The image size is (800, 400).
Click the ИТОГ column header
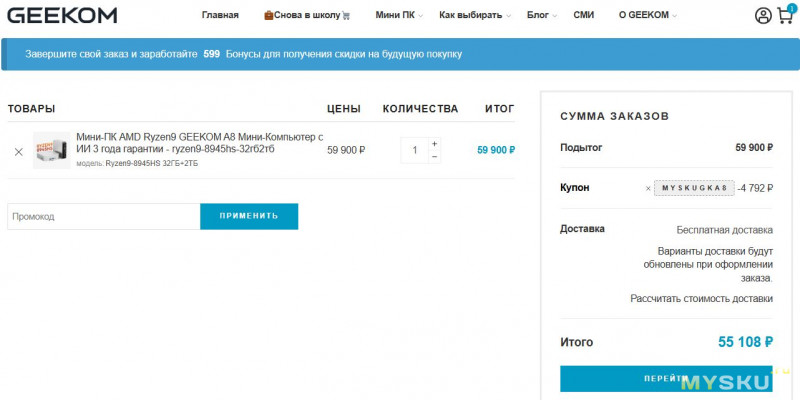(x=500, y=109)
